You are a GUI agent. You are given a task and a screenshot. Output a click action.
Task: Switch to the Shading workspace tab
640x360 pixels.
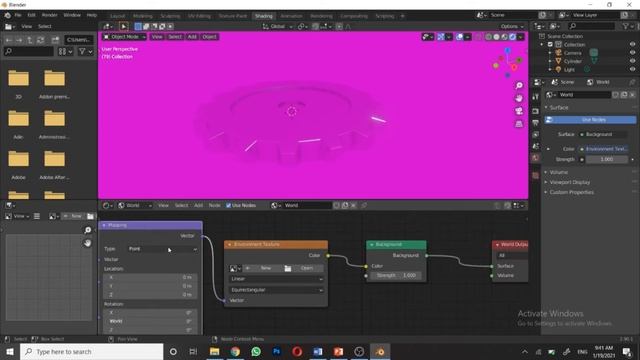pyautogui.click(x=263, y=16)
